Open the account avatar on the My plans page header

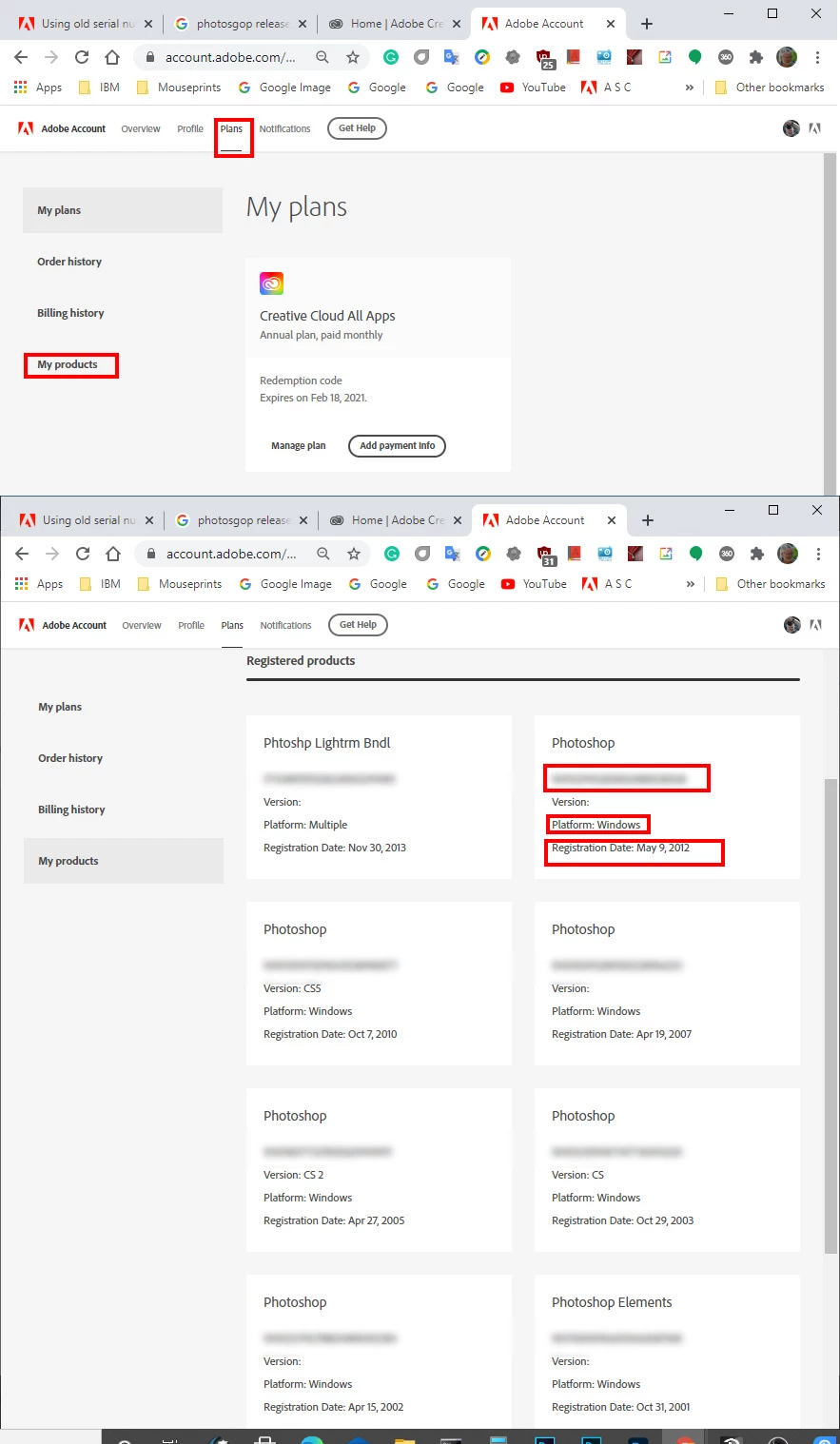[791, 128]
